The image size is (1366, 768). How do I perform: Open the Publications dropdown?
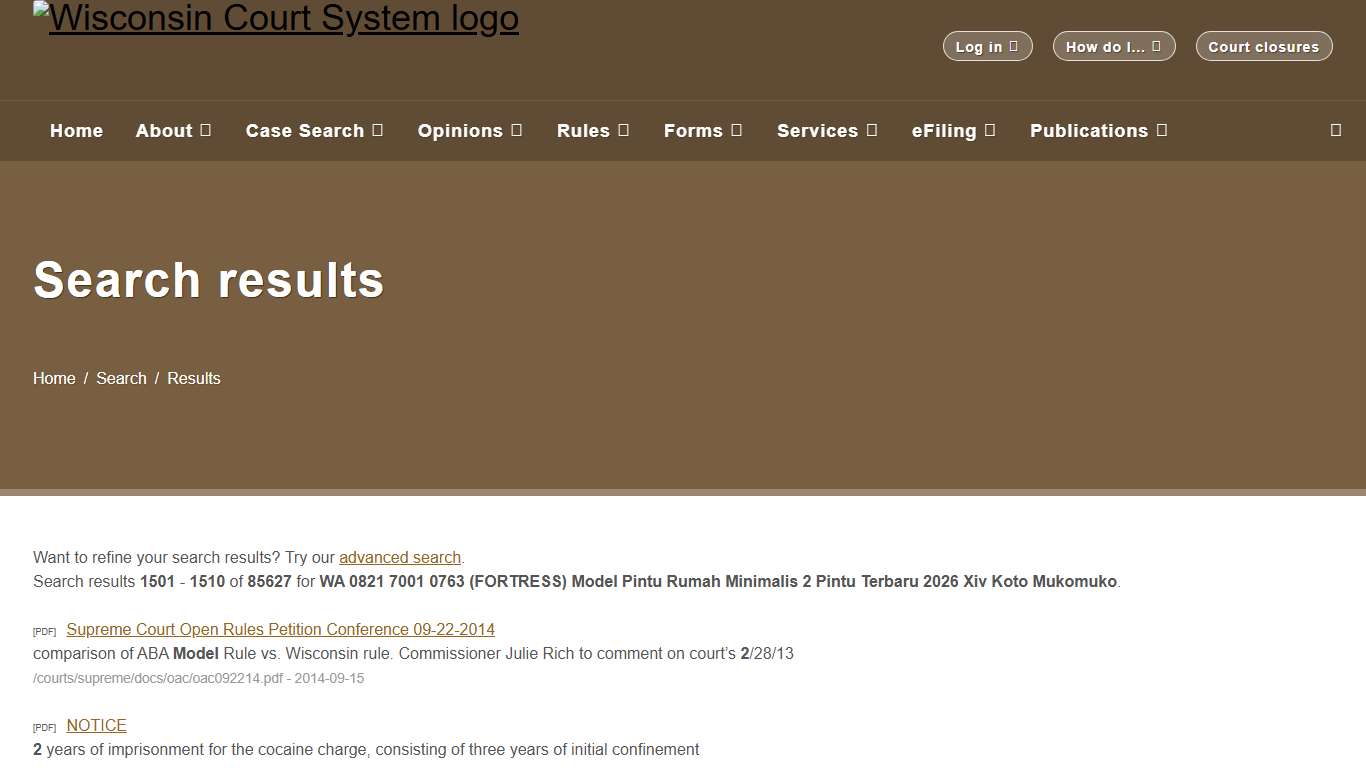click(1098, 130)
